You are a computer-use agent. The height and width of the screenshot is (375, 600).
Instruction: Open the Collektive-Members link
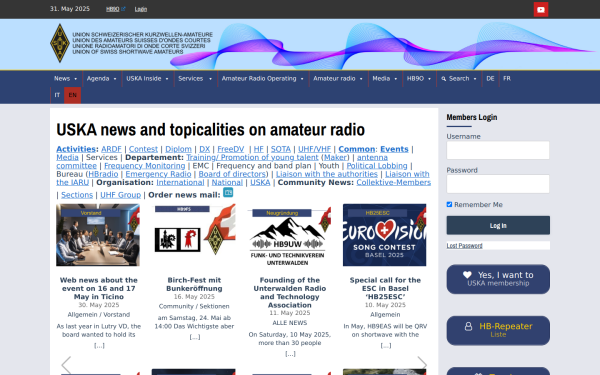click(394, 183)
